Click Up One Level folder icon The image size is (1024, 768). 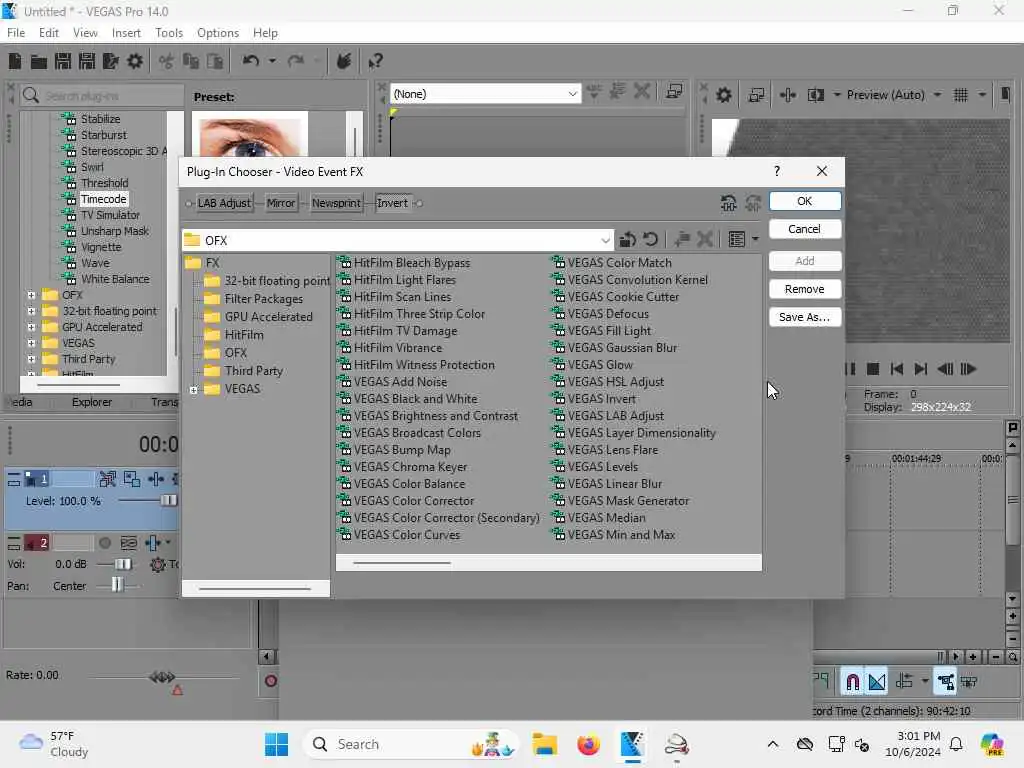pos(628,240)
